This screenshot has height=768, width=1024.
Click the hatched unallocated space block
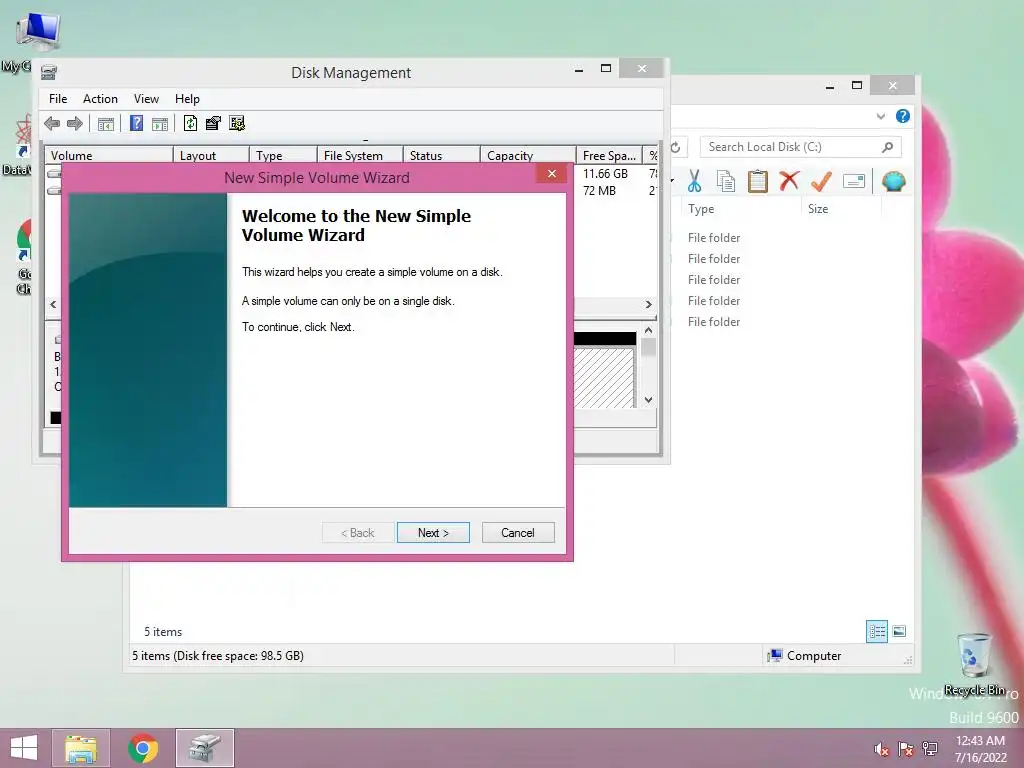click(603, 378)
